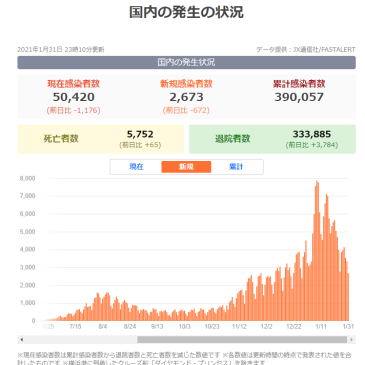Click the yellow 死亡者数 panel
Screen dimensions: 365x365
(100, 139)
